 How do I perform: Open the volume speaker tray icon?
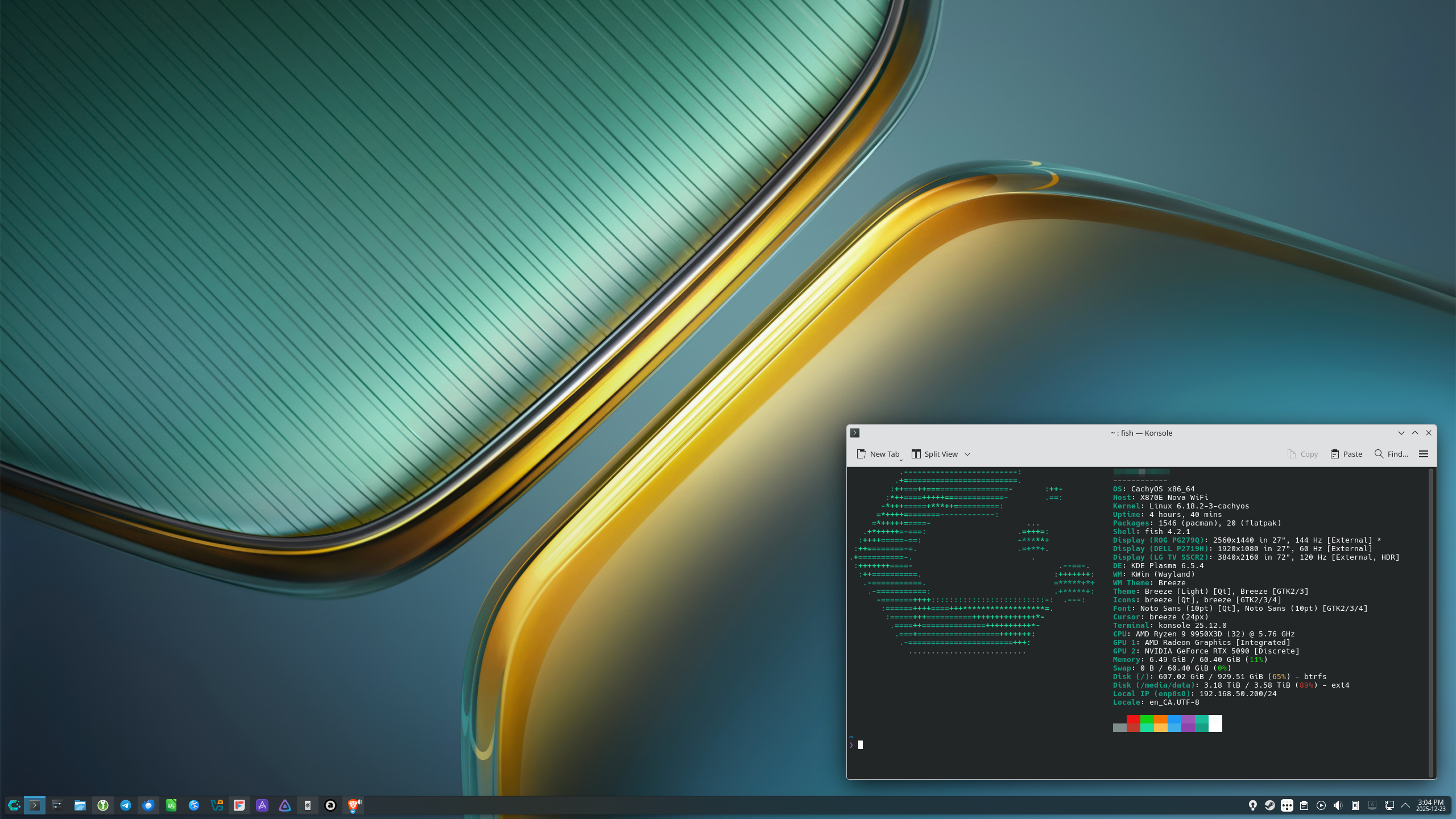pos(1338,805)
